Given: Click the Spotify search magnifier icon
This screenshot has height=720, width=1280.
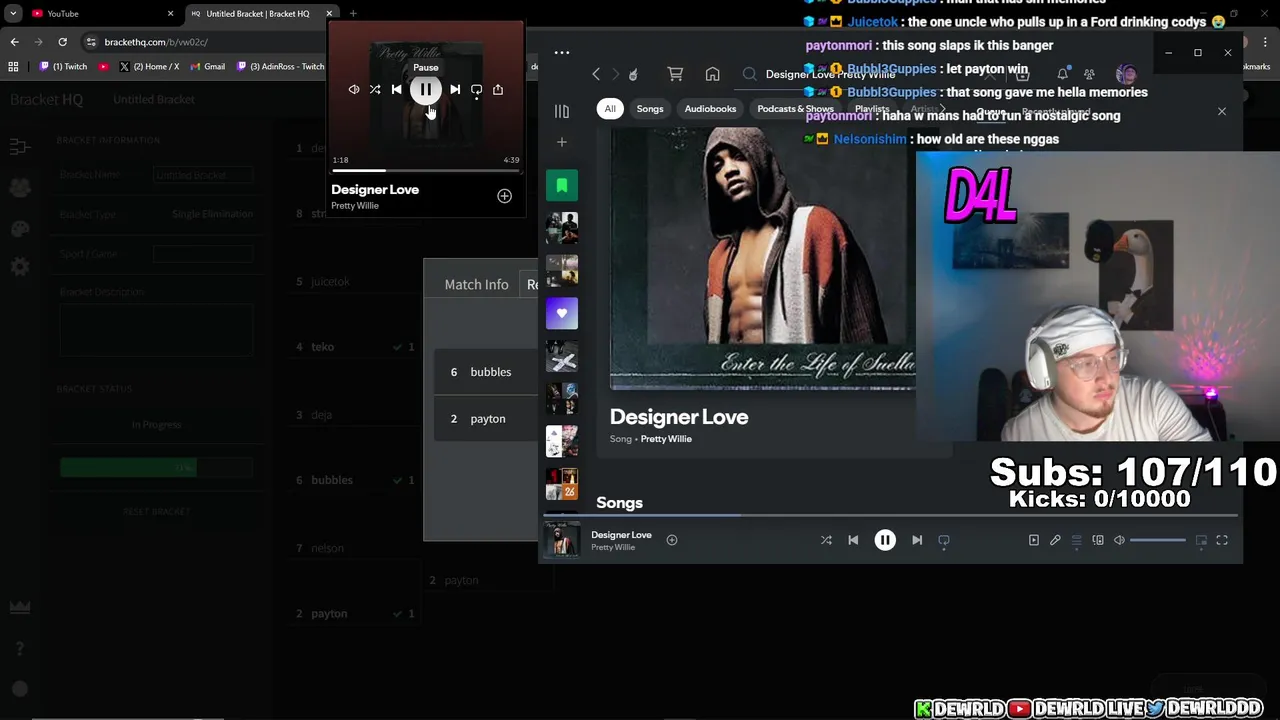Looking at the screenshot, I should point(749,74).
